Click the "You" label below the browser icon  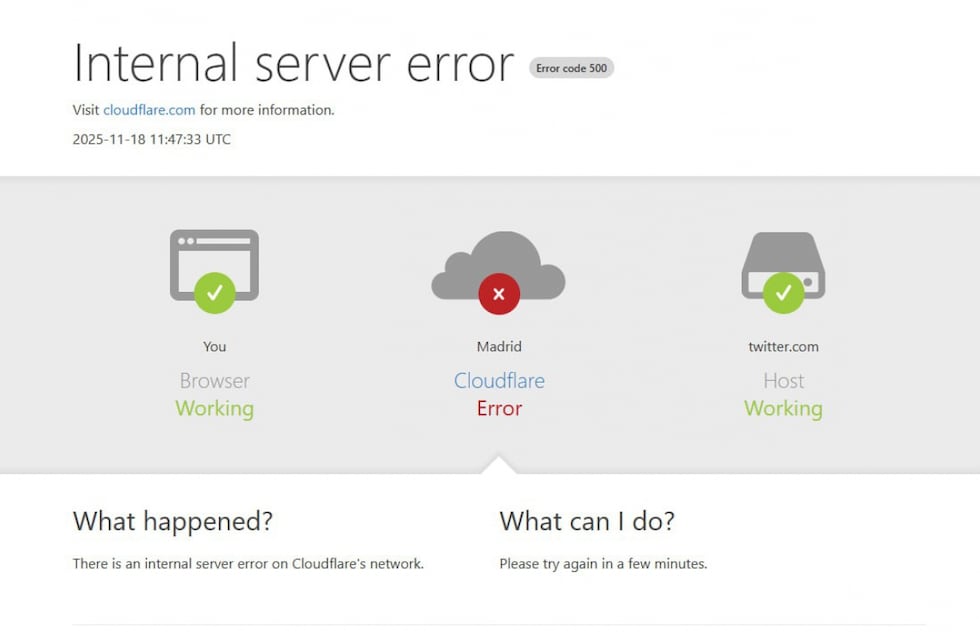point(214,346)
